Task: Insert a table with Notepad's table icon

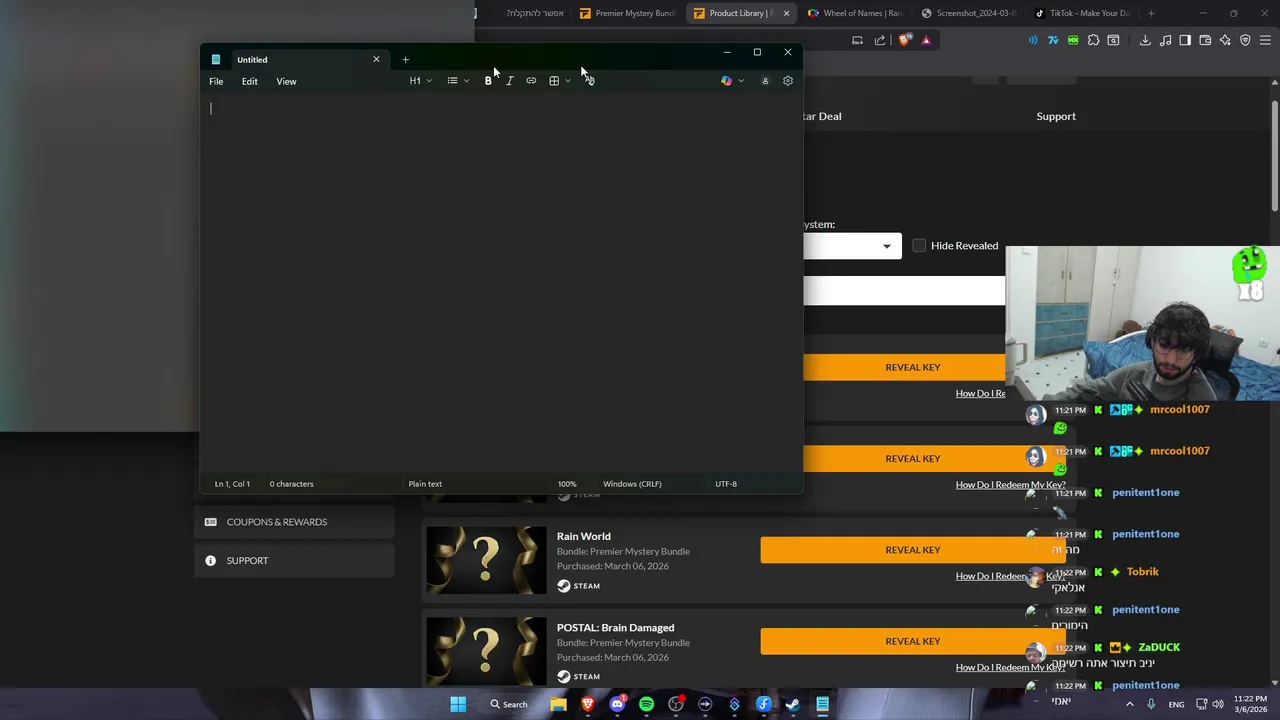Action: [554, 81]
